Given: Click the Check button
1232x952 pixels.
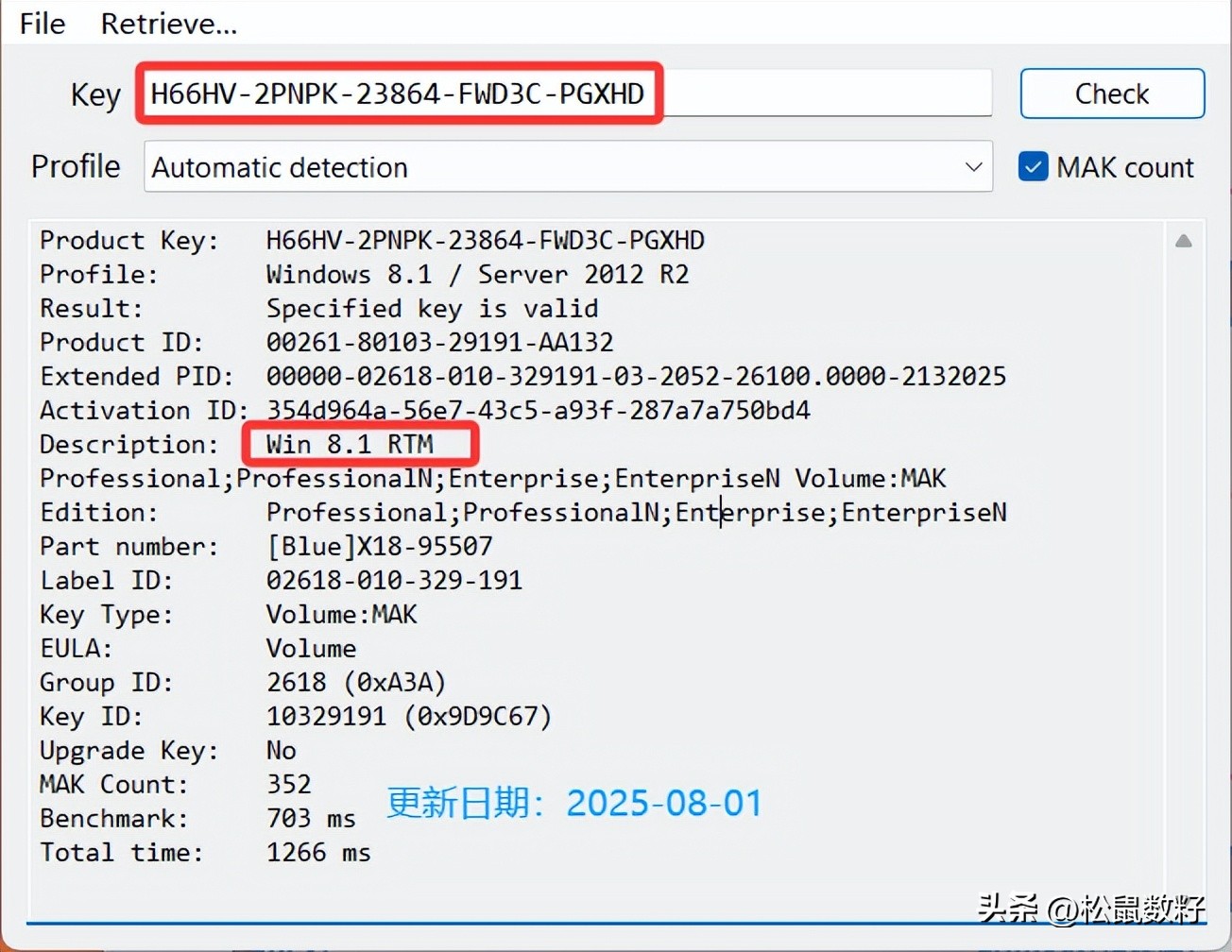Looking at the screenshot, I should [x=1111, y=94].
